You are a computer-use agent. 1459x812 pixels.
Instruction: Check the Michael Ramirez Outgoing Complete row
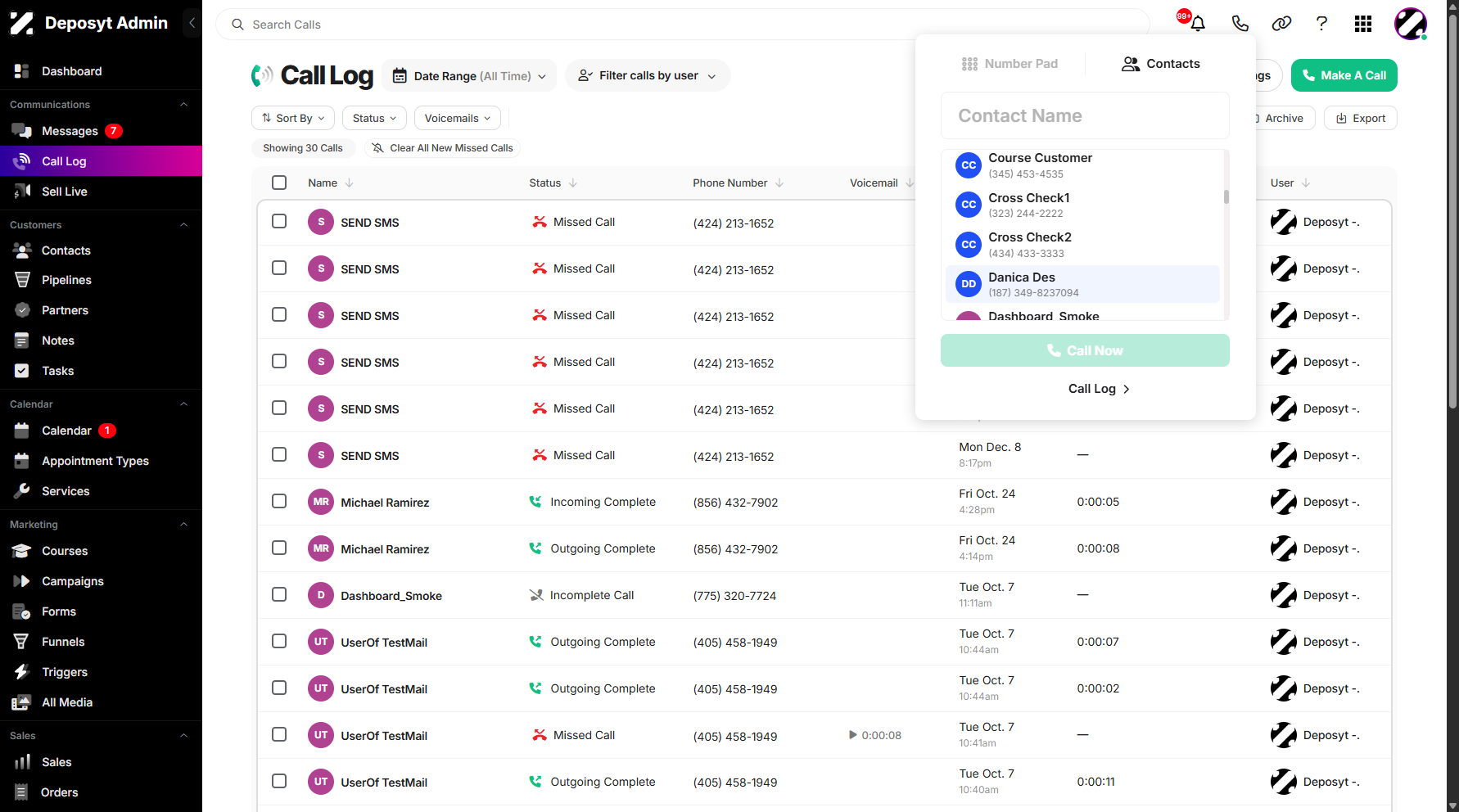coord(279,548)
